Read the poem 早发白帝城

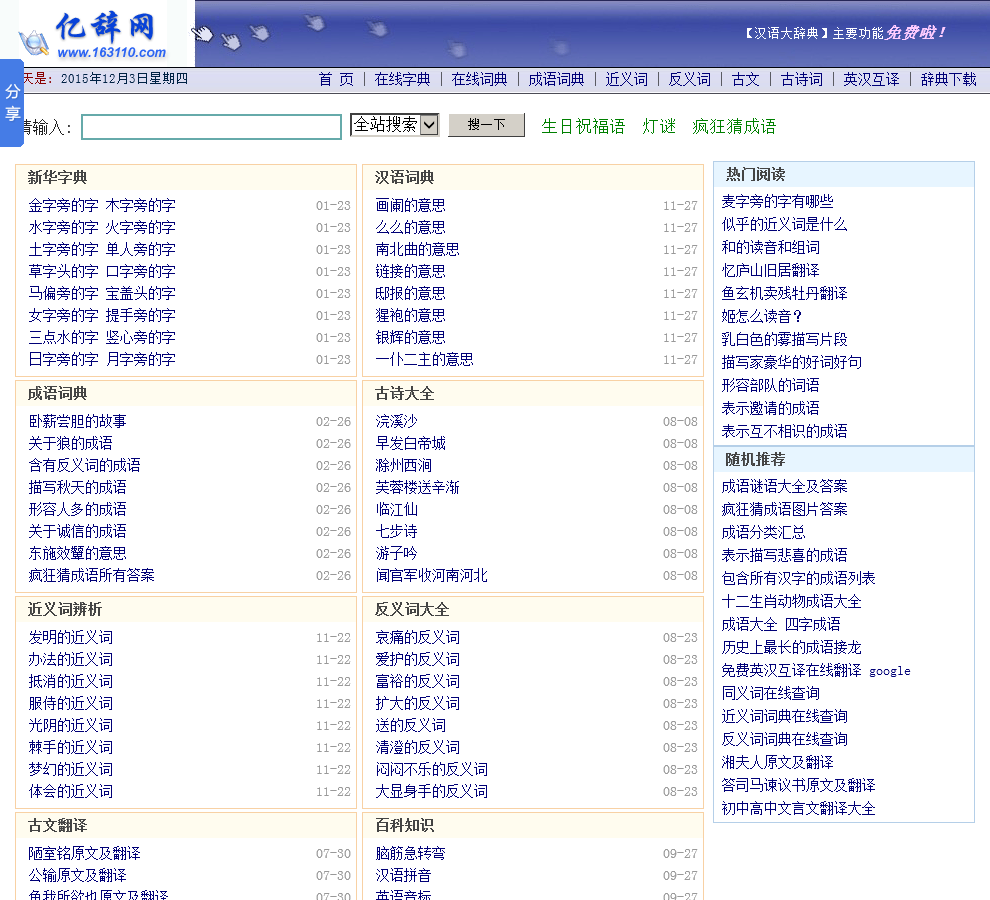point(410,444)
